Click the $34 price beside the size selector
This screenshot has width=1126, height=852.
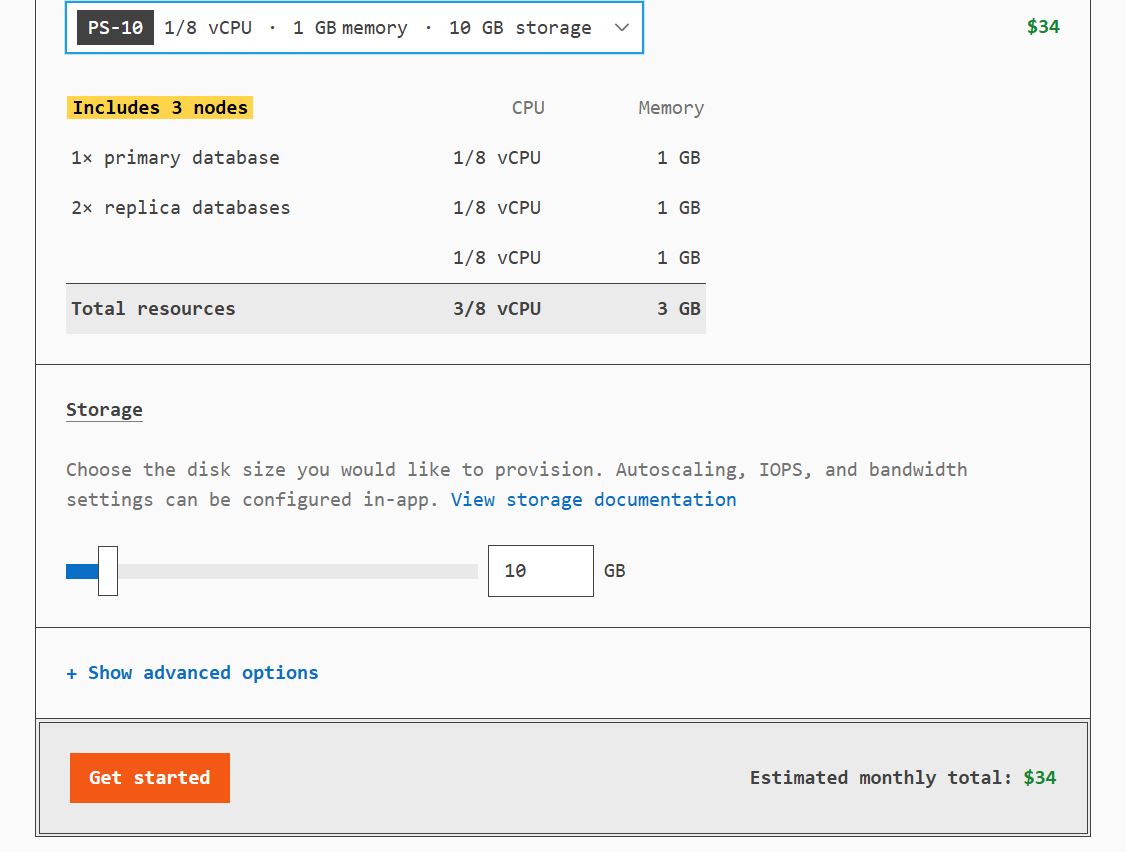click(1043, 27)
